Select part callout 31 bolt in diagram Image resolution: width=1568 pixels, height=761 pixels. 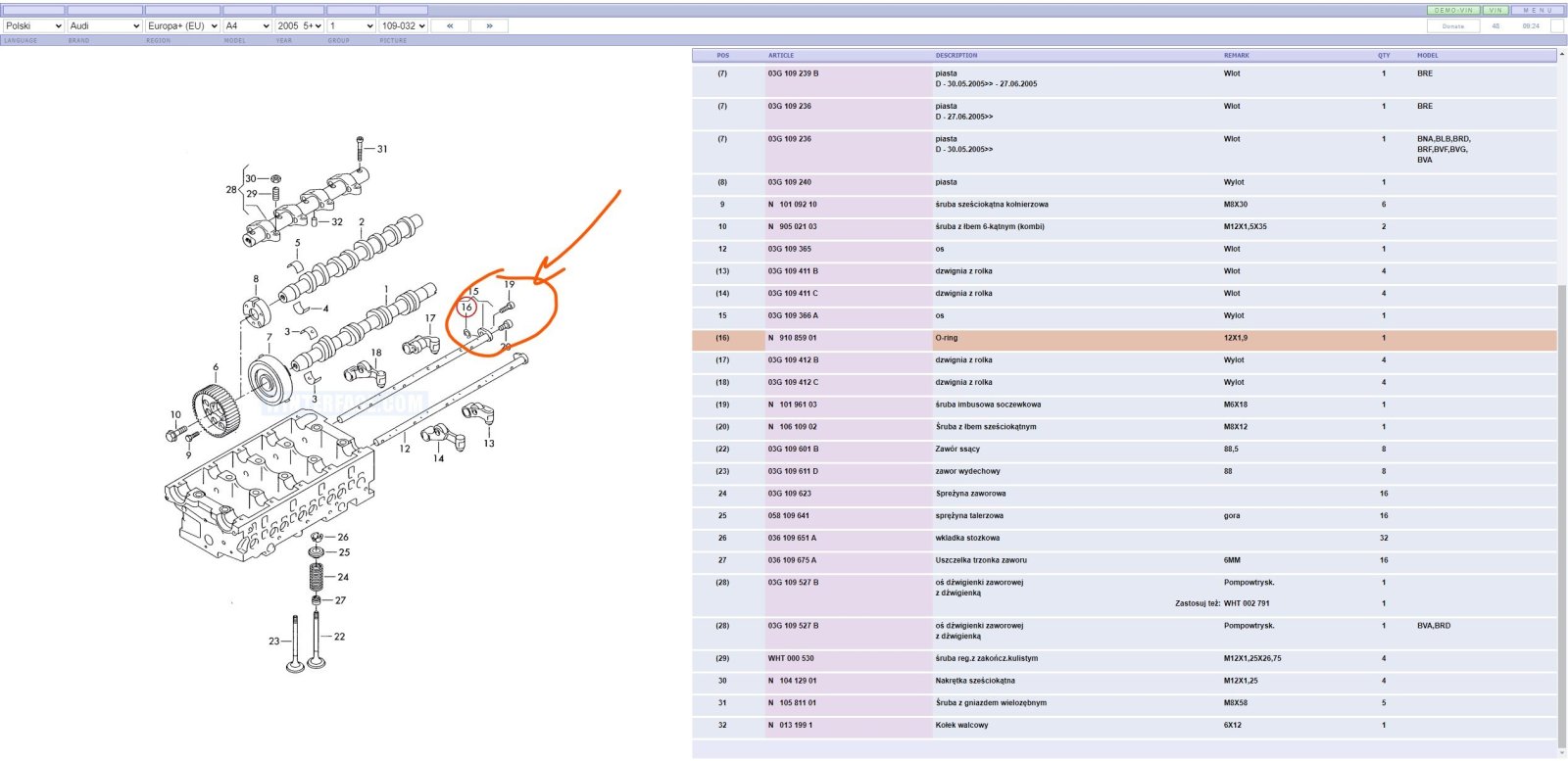(381, 149)
